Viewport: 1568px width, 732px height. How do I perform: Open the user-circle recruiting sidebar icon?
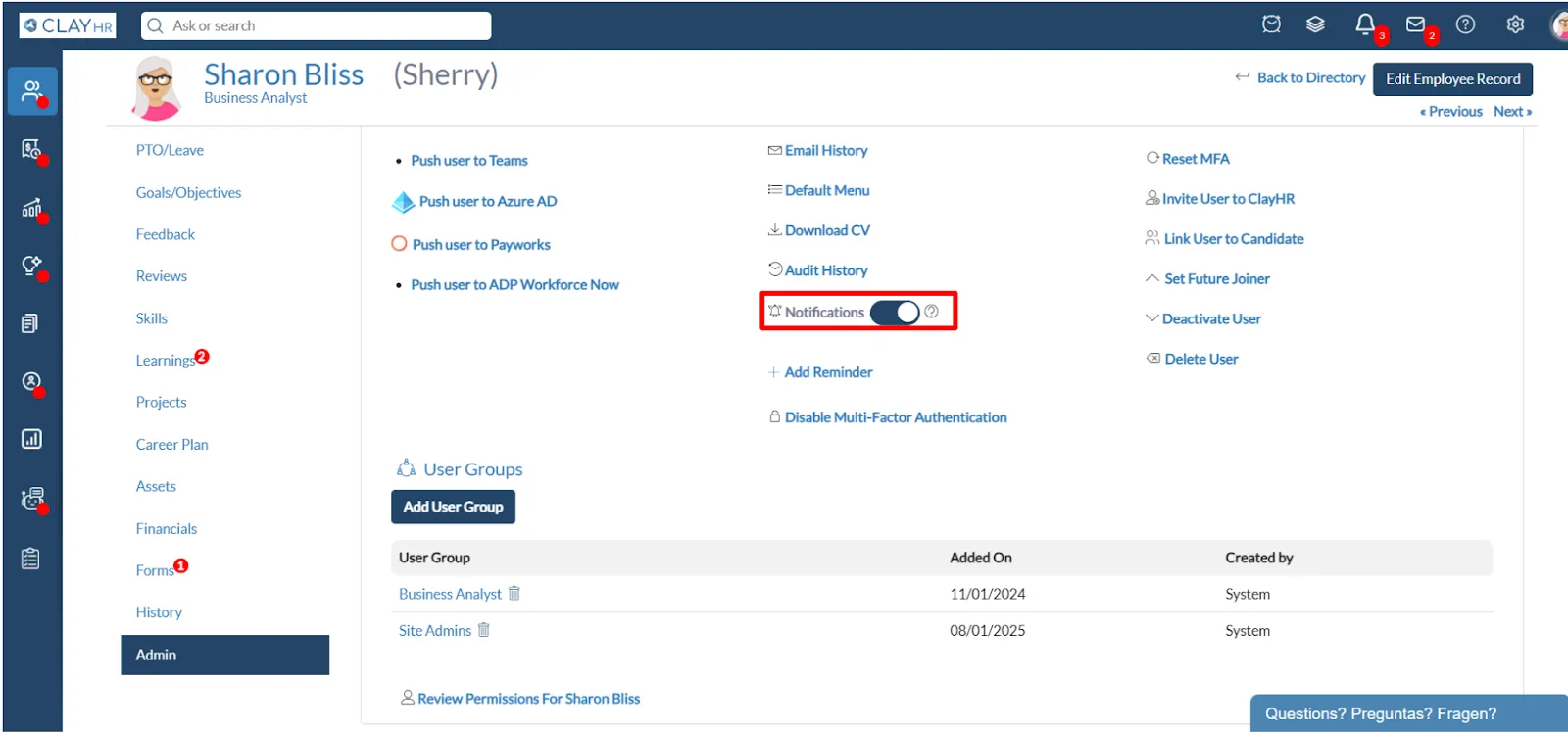click(x=31, y=381)
